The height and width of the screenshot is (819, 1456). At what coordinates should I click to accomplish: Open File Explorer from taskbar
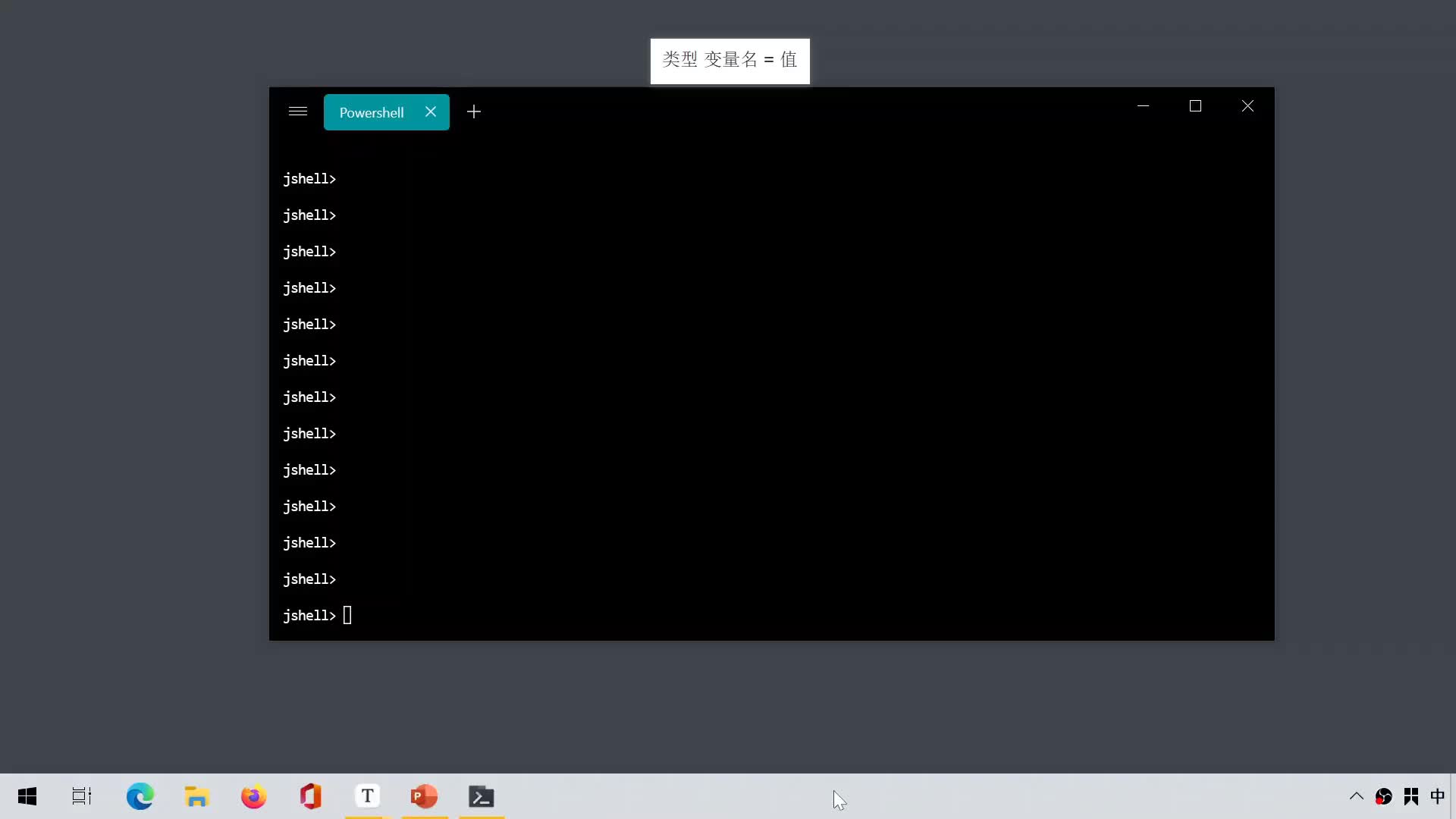[196, 796]
